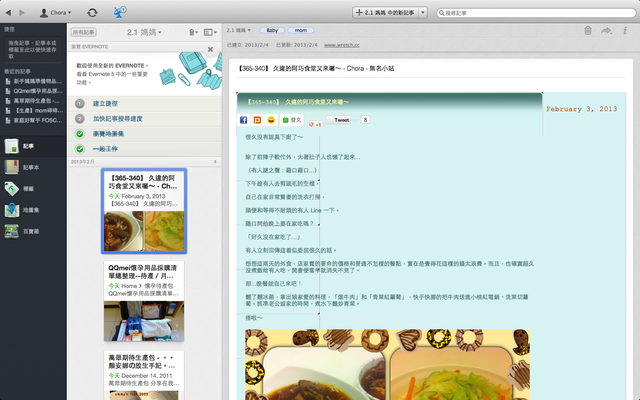
Task: Select the QQmei懷孕用品採購清單 note card
Action: click(144, 301)
